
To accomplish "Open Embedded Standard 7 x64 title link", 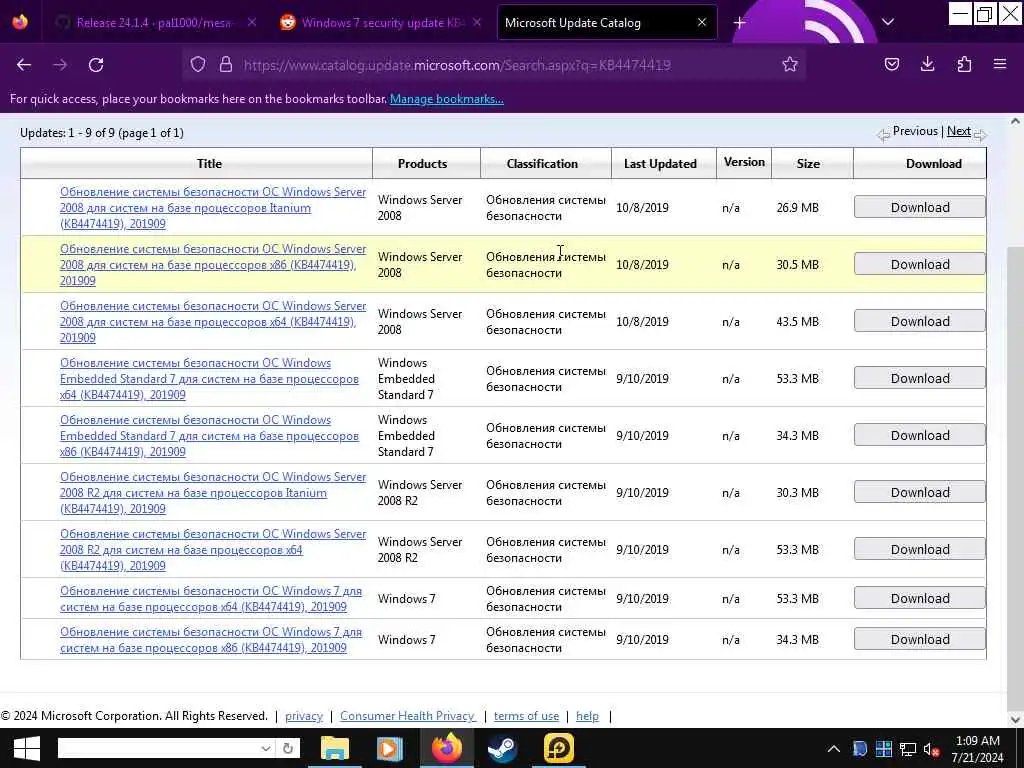I will 209,379.
